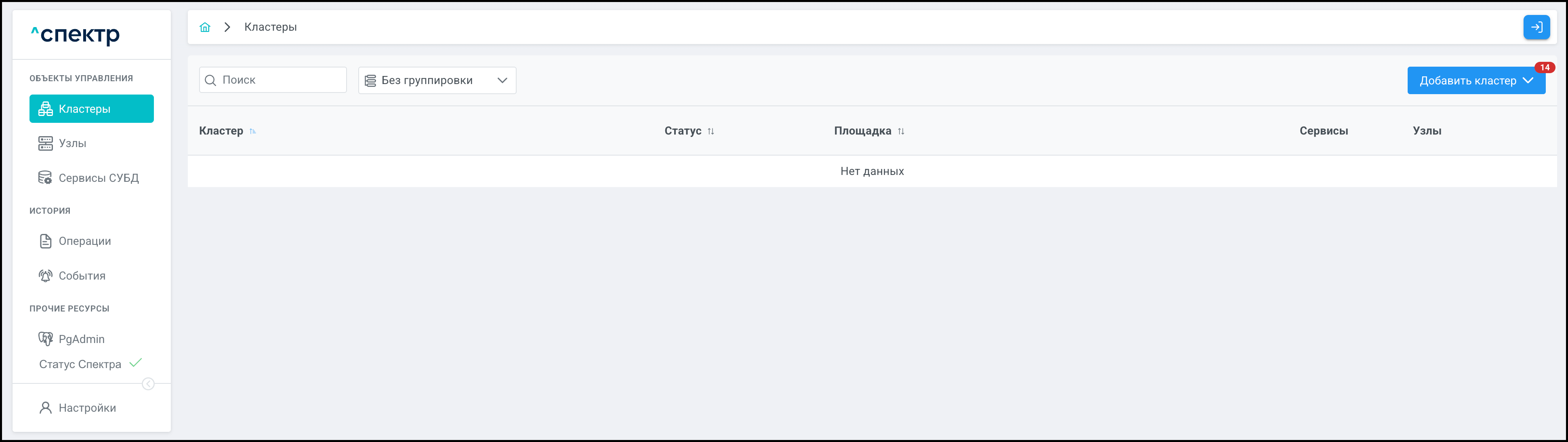
Task: Go to Узлы in sidebar
Action: pyautogui.click(x=72, y=144)
